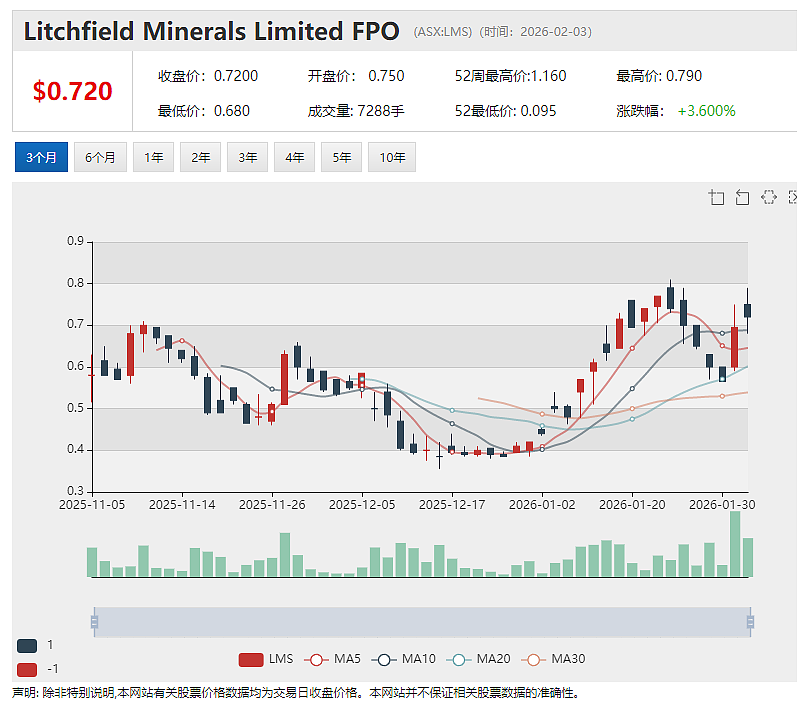Image resolution: width=808 pixels, height=709 pixels.
Task: Choose the 10年 time range tab
Action: click(392, 157)
